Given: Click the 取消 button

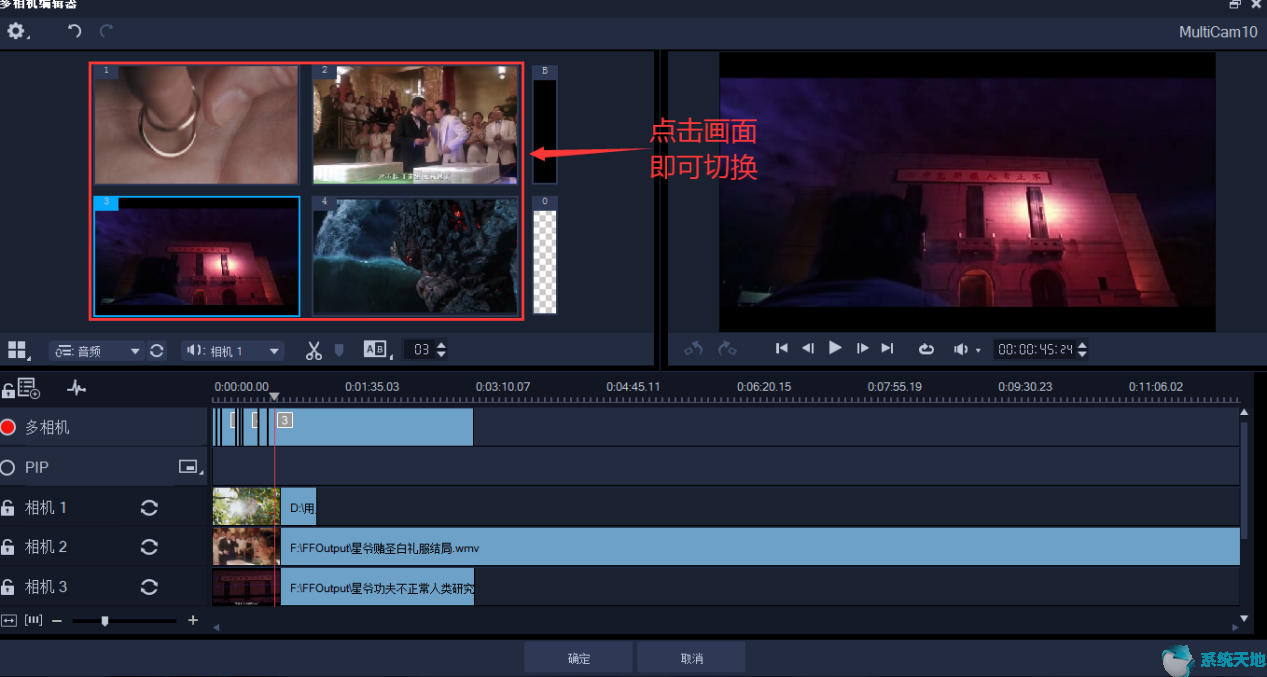Looking at the screenshot, I should pyautogui.click(x=691, y=658).
